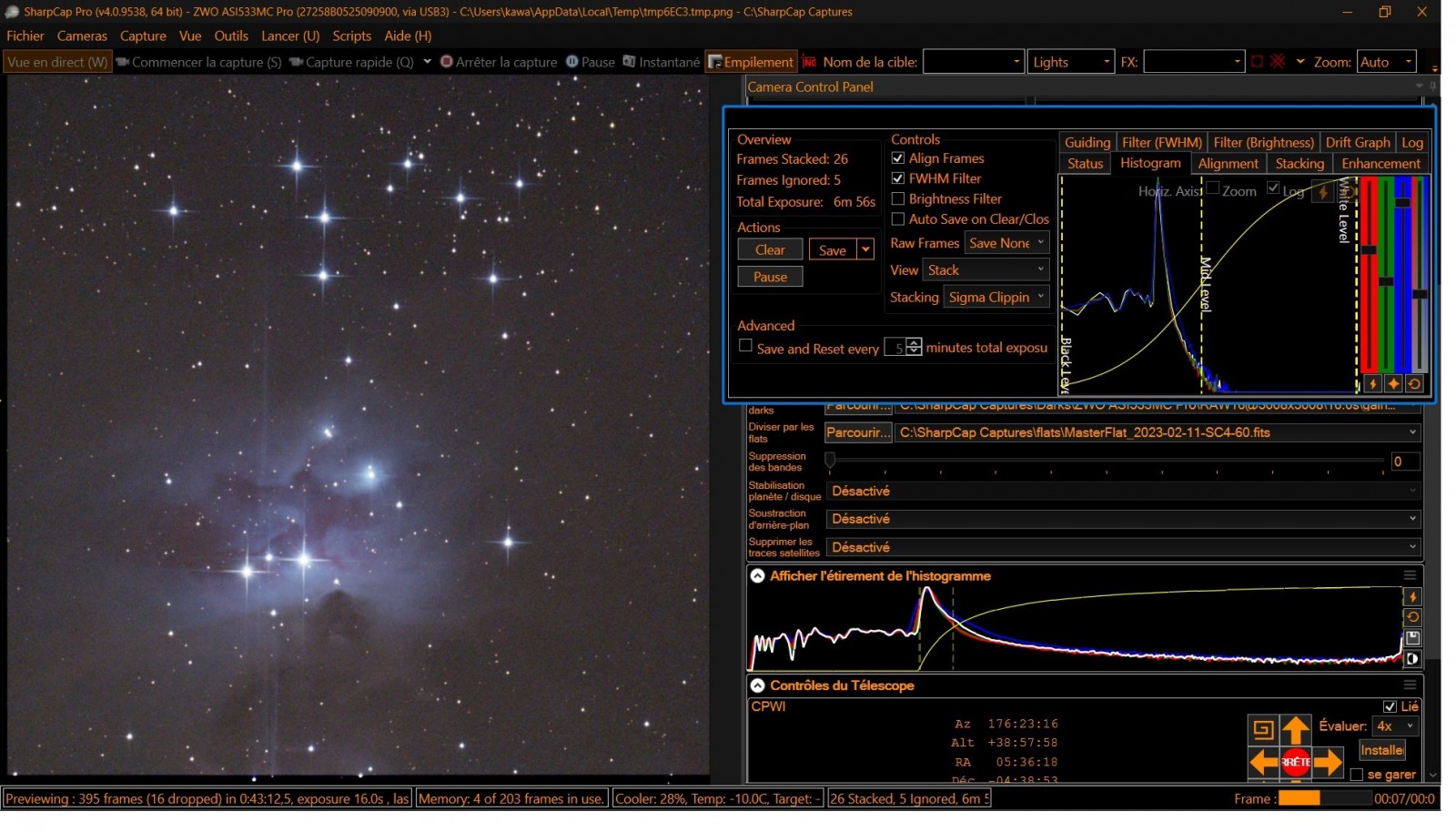Image resolution: width=1456 pixels, height=832 pixels.
Task: Click the half-circle contrast icon in stretch panel
Action: (x=1412, y=659)
